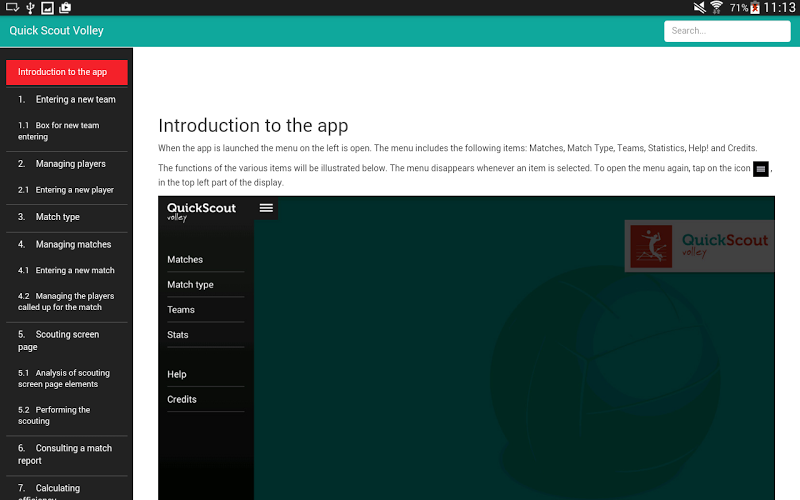Open section 6 Consulting a match report
This screenshot has width=800, height=500.
click(67, 454)
